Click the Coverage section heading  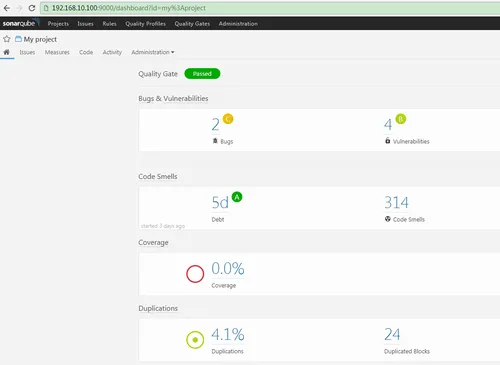(x=153, y=243)
